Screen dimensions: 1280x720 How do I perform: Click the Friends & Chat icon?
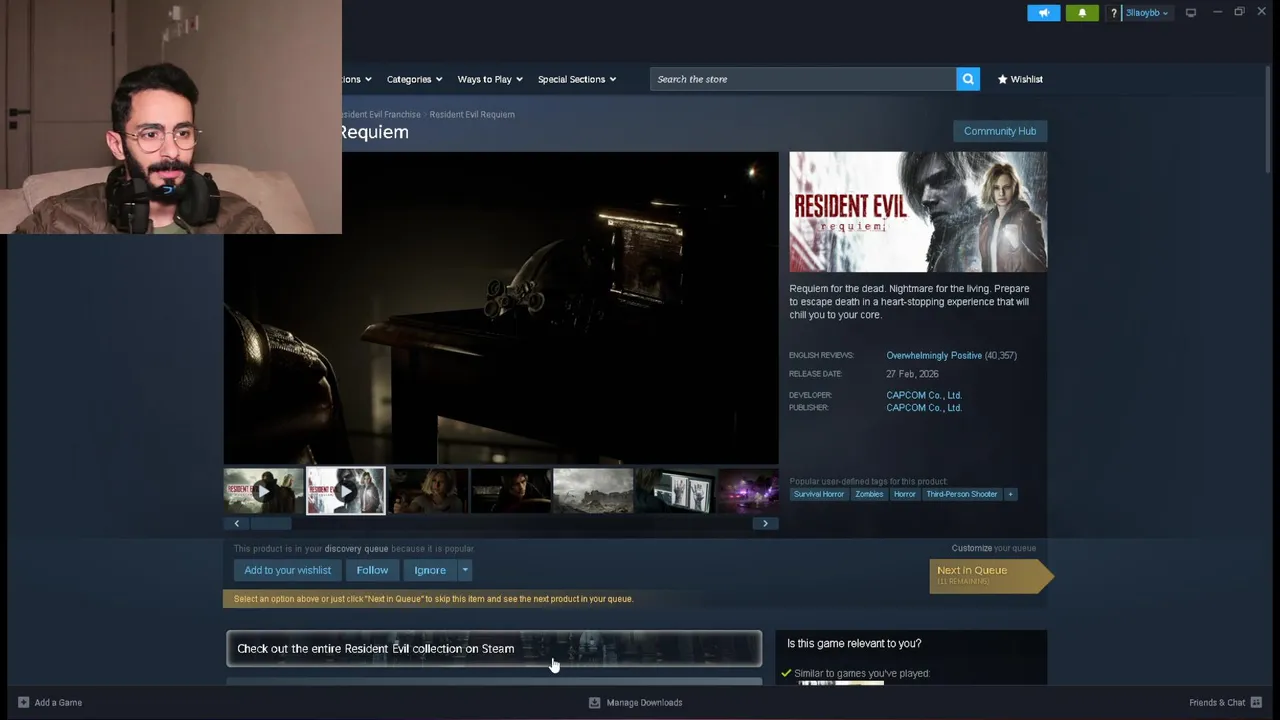click(1256, 702)
